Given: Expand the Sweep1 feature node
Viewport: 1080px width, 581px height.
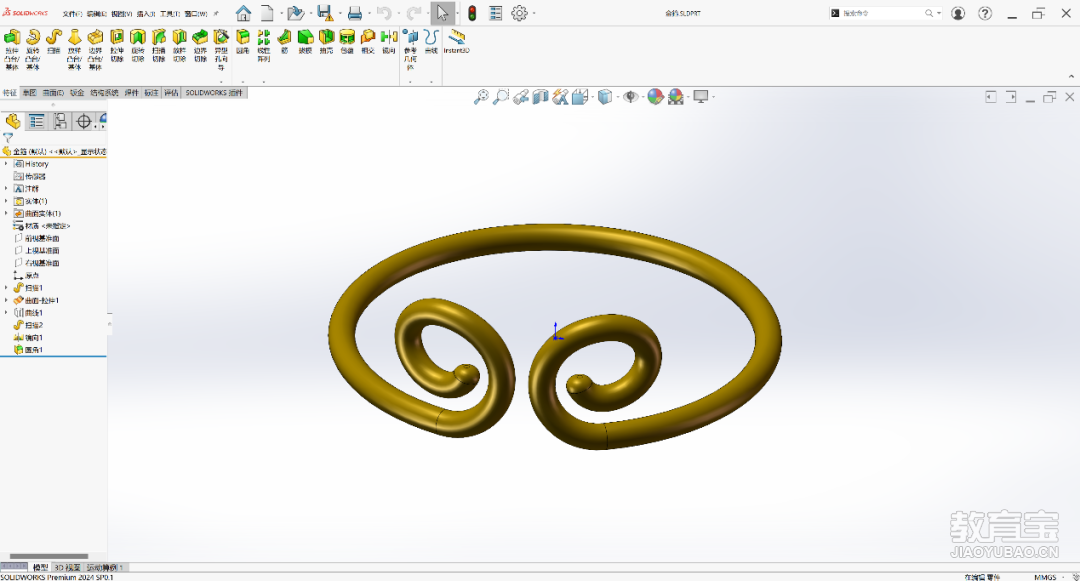Looking at the screenshot, I should 6,288.
